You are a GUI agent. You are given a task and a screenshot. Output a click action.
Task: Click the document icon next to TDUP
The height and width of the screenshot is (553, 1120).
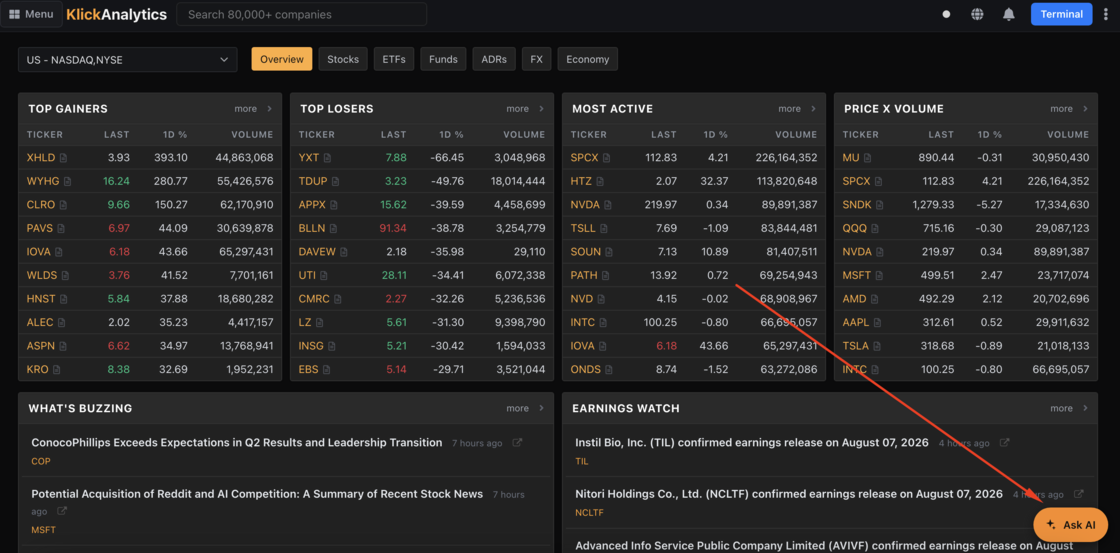[335, 181]
